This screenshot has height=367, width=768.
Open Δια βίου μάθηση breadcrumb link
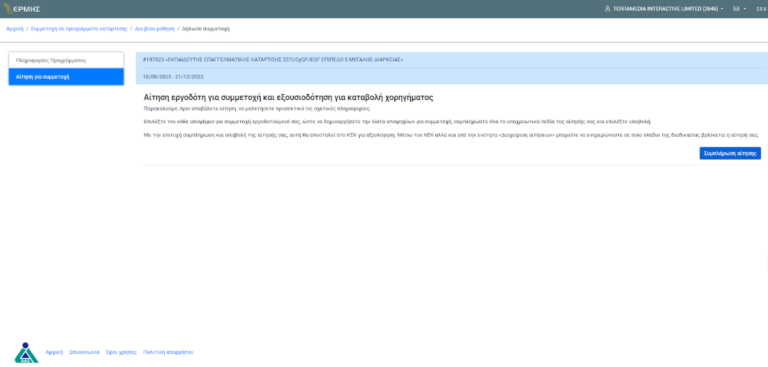[155, 29]
